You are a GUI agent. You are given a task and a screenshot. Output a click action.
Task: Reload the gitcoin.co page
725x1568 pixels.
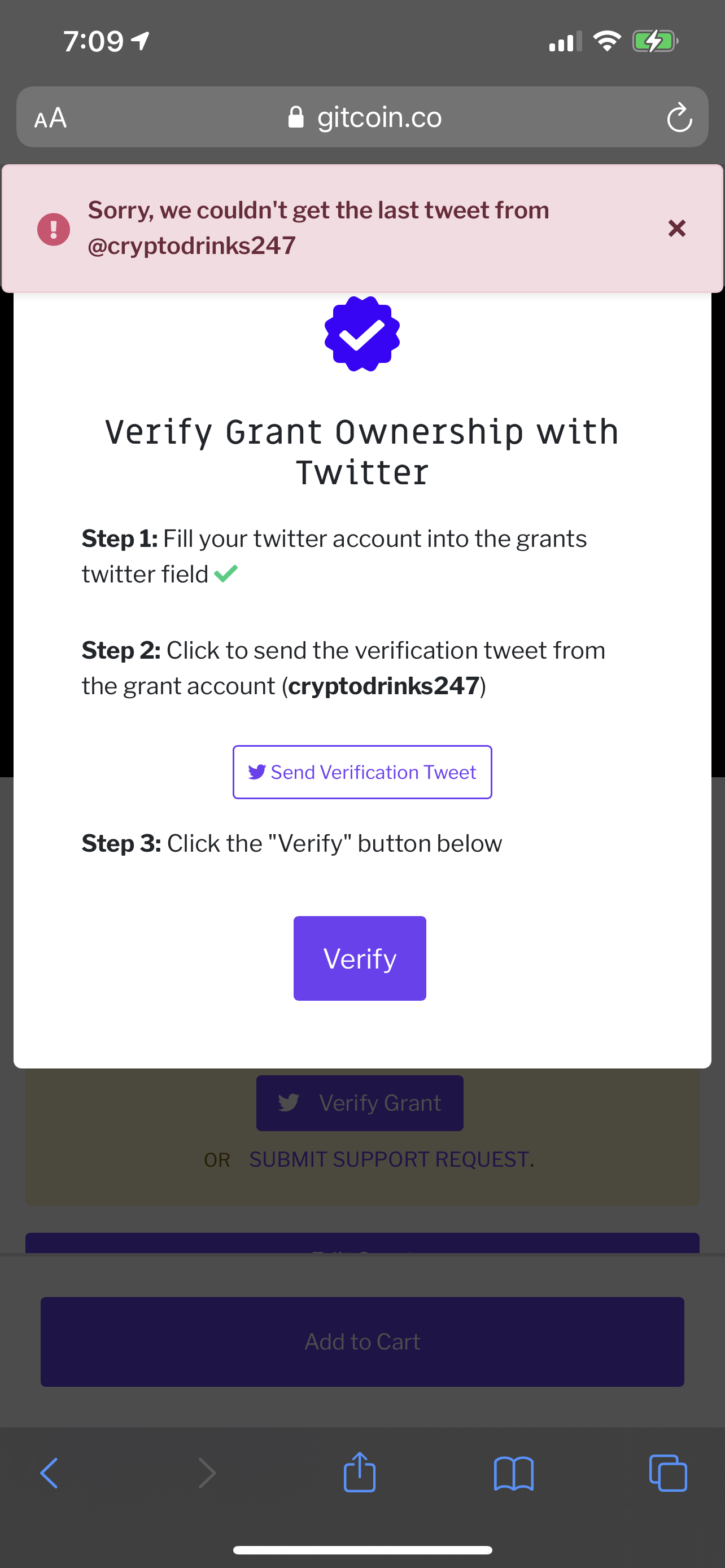679,117
